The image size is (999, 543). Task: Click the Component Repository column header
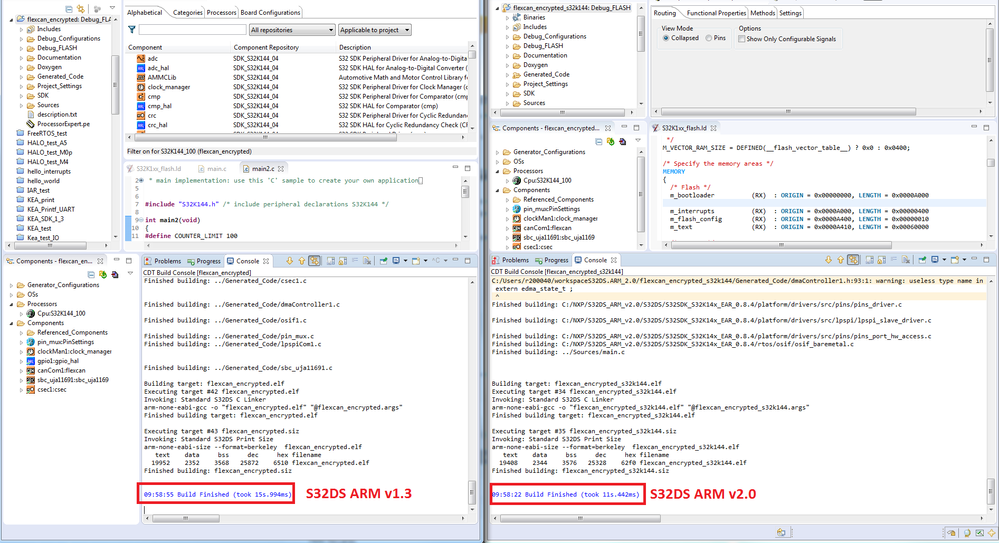tap(266, 47)
